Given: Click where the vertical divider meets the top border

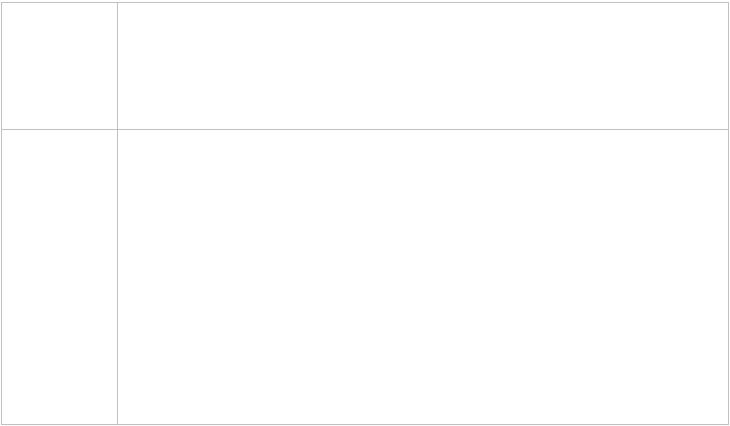Looking at the screenshot, I should pyautogui.click(x=117, y=2).
